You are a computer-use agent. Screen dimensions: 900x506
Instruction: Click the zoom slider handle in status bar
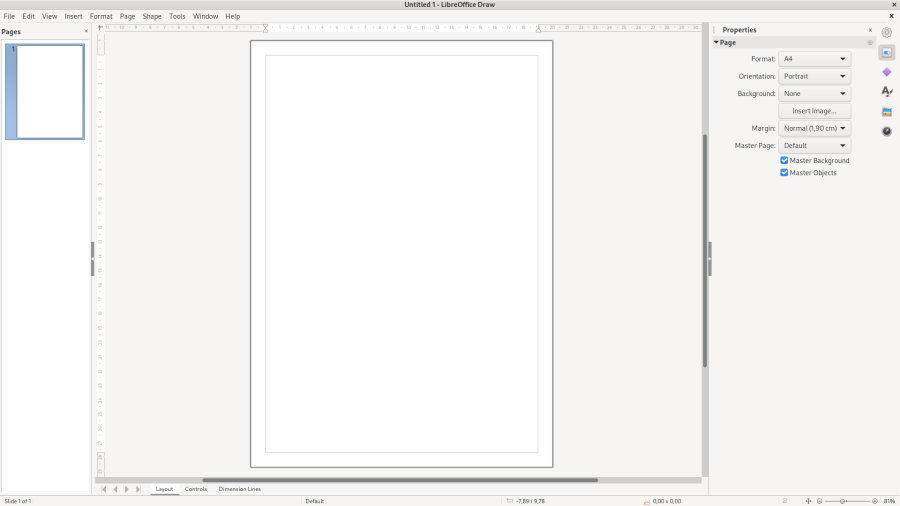point(843,501)
